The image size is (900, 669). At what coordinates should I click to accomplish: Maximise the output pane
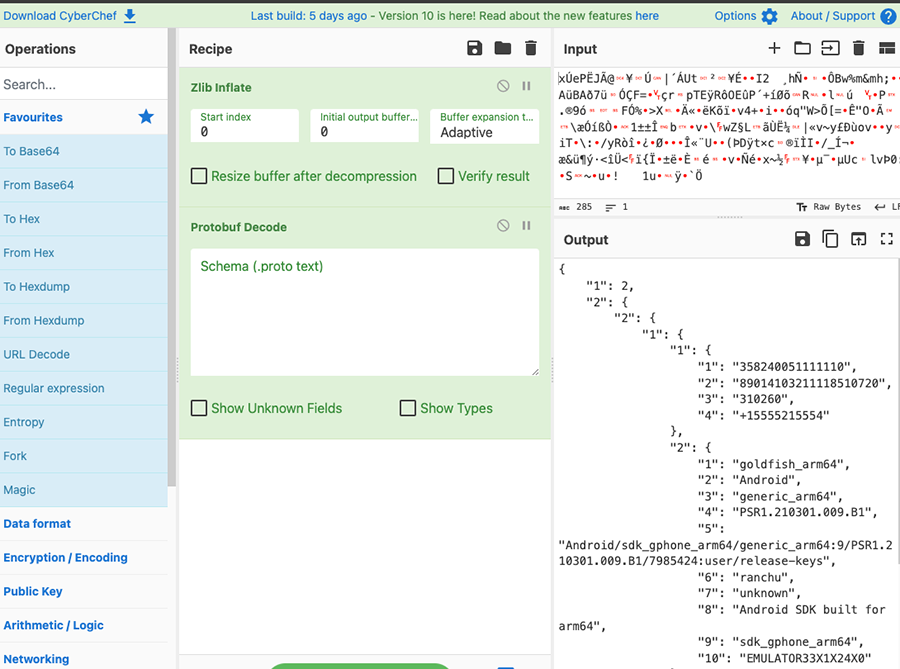[x=886, y=239]
